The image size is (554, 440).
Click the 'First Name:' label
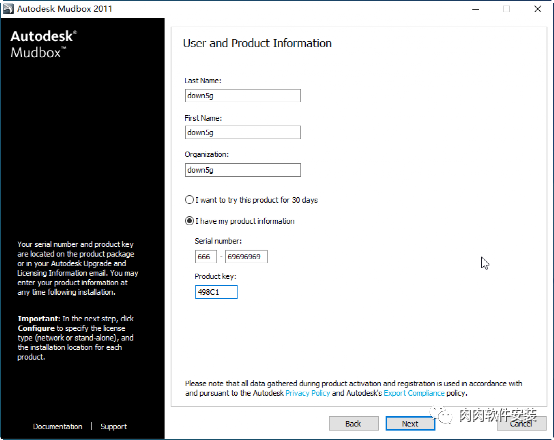(203, 118)
